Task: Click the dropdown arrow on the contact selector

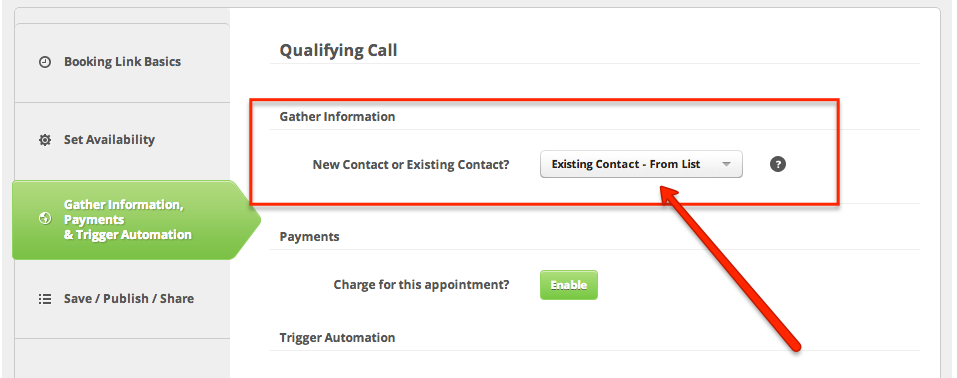Action: [726, 165]
